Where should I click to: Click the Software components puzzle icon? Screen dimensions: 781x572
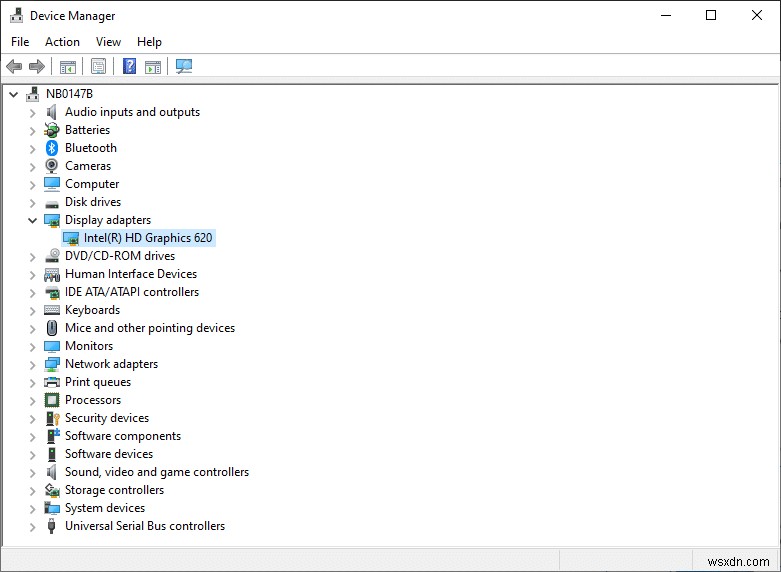point(52,436)
